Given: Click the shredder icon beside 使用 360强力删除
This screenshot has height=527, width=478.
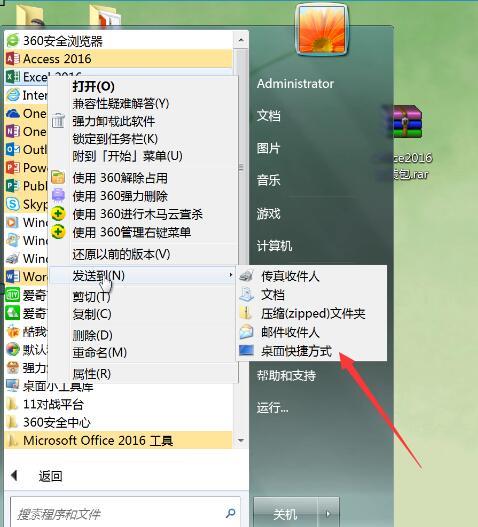Looking at the screenshot, I should click(x=58, y=195).
